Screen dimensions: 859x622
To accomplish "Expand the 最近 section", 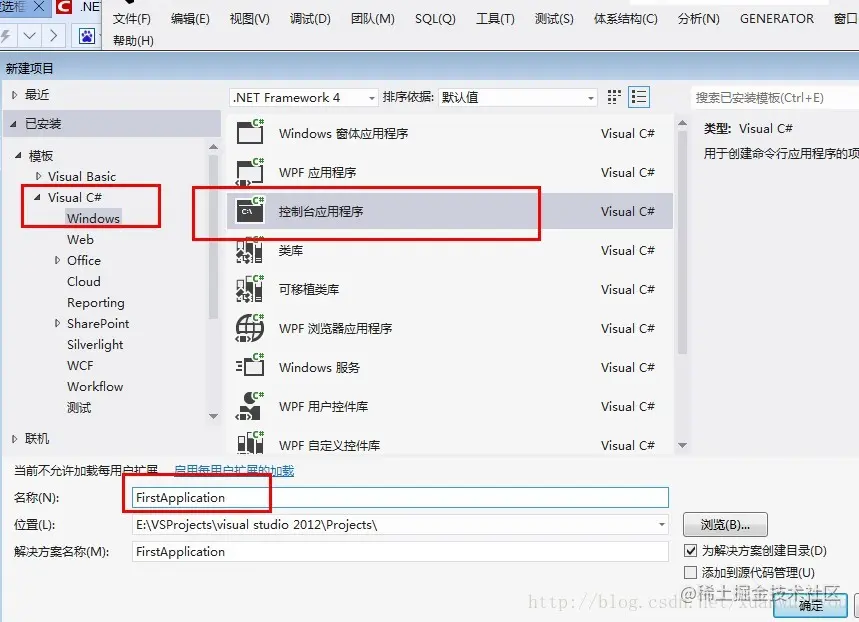I will (15, 95).
